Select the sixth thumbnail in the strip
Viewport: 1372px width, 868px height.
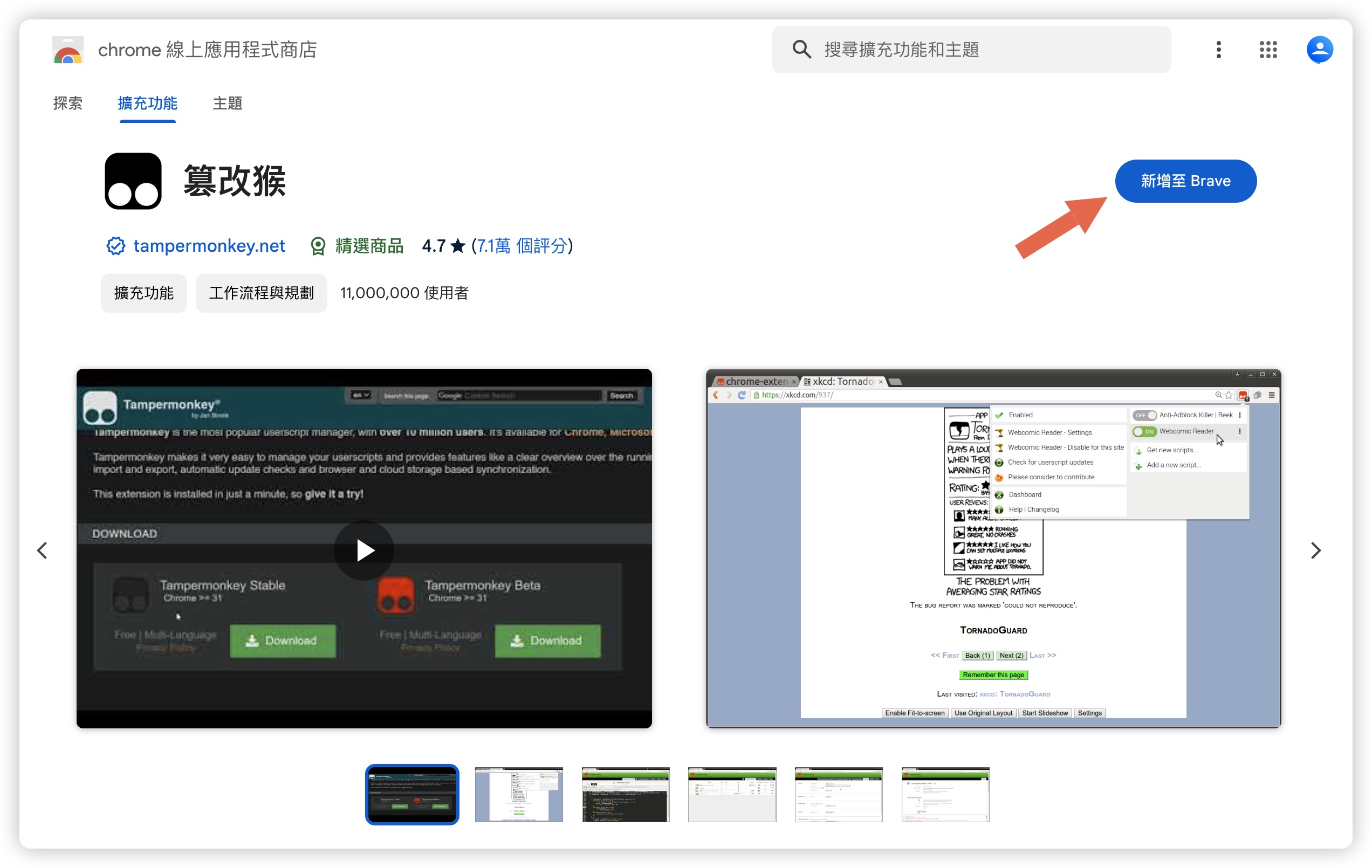pos(945,794)
